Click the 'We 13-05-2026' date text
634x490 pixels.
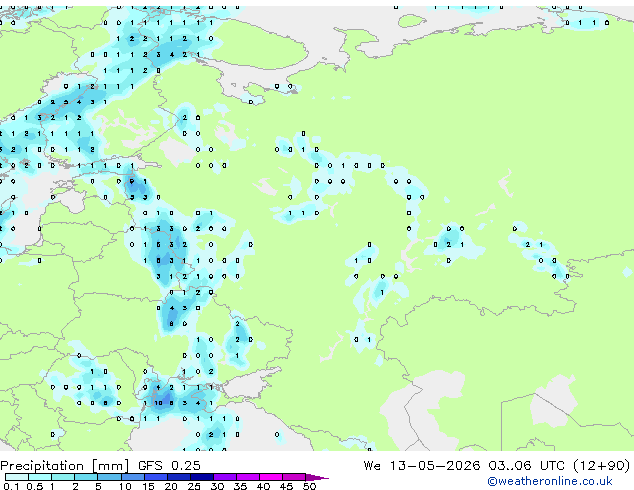[422, 466]
